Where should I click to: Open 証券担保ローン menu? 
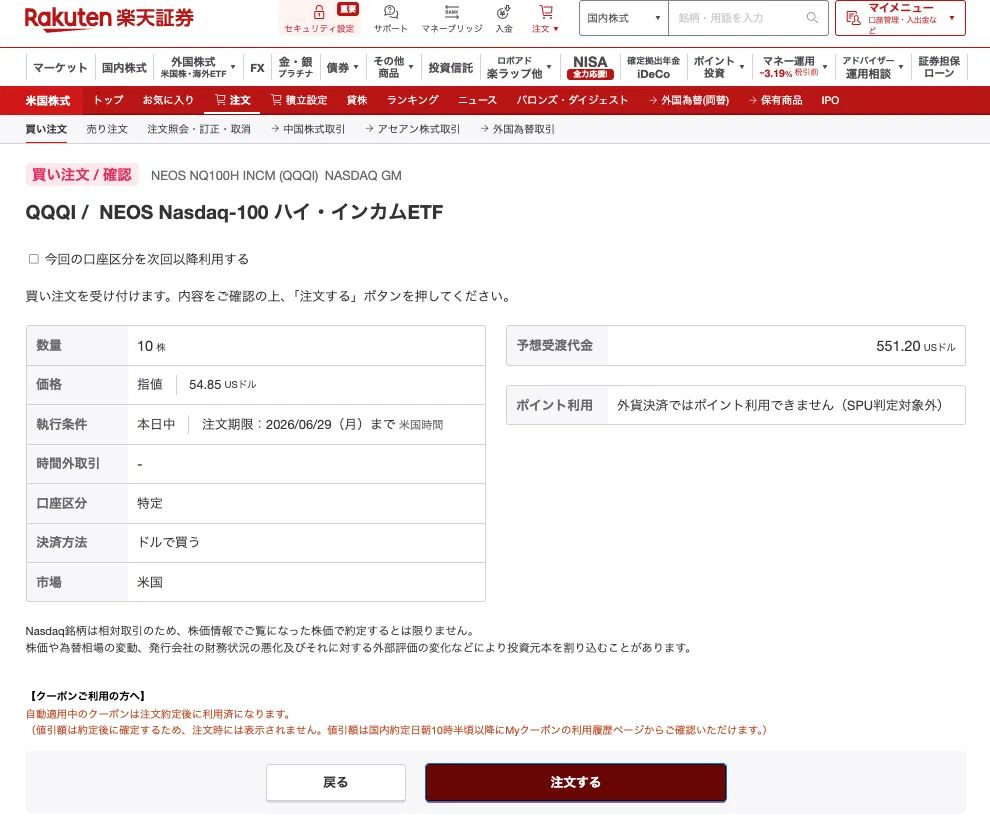pos(939,68)
